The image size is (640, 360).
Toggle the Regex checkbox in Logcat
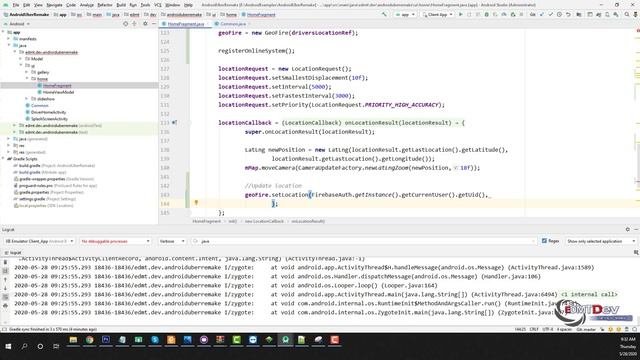coord(544,241)
